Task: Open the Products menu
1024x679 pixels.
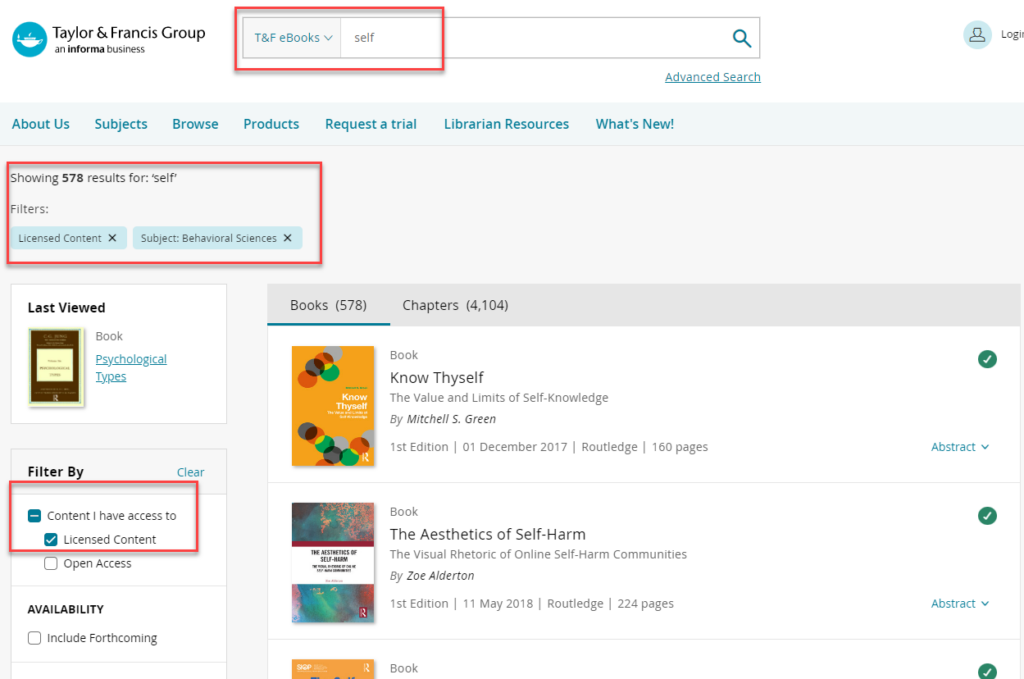Action: click(271, 124)
